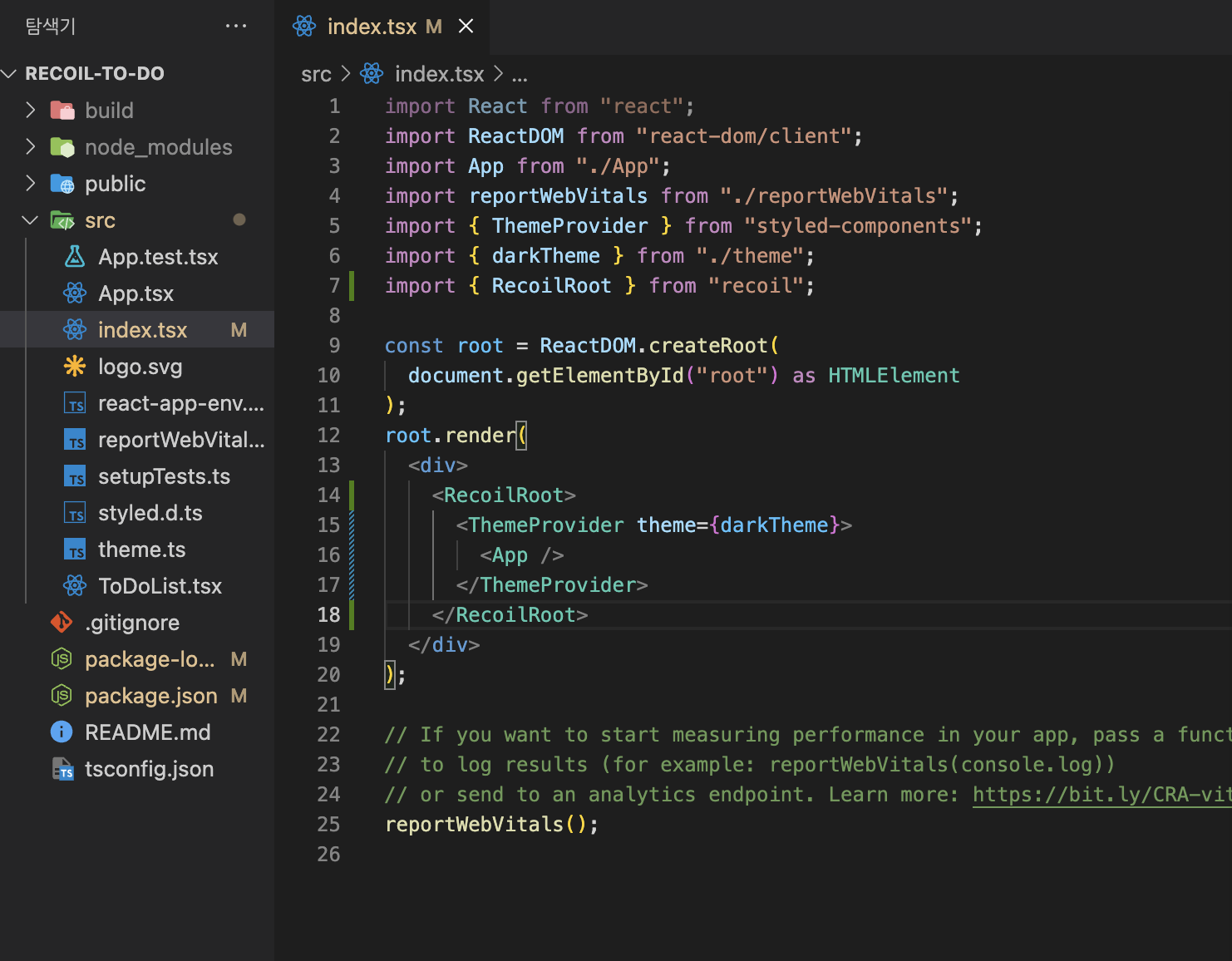Click the build folder icon

[x=62, y=111]
